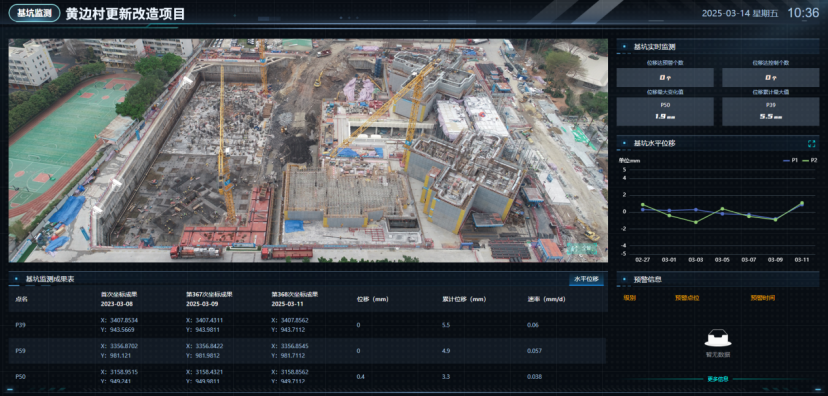This screenshot has height=396, width=828.
Task: Click cumulative displacement 5.5 in P39 row
Action: point(446,325)
